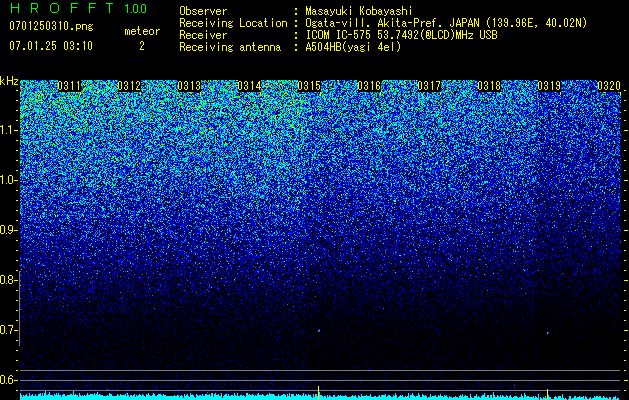
Task: Click the Receiving Location label
Action: point(233,23)
